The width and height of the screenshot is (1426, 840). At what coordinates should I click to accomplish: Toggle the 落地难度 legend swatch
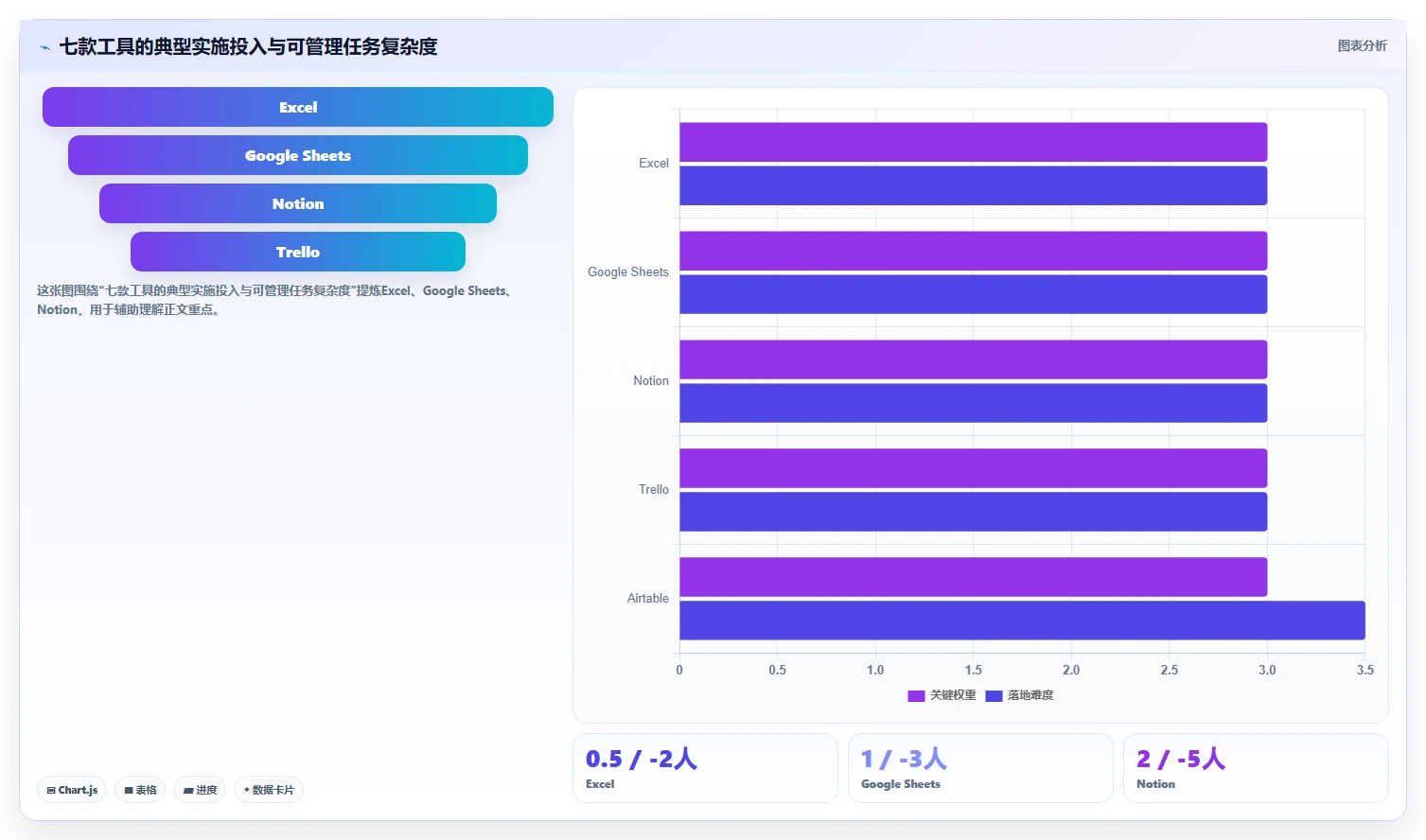[994, 695]
